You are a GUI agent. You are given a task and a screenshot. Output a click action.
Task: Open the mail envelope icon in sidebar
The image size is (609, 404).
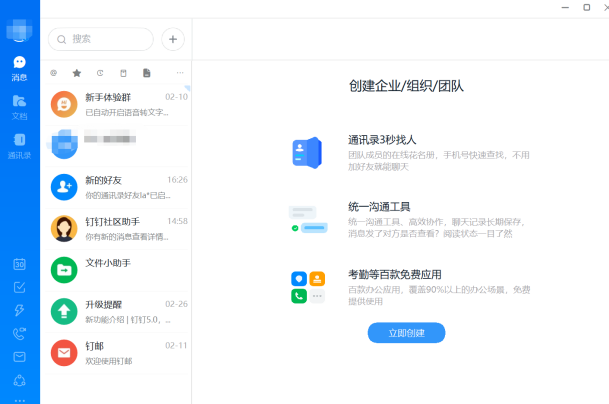19,357
